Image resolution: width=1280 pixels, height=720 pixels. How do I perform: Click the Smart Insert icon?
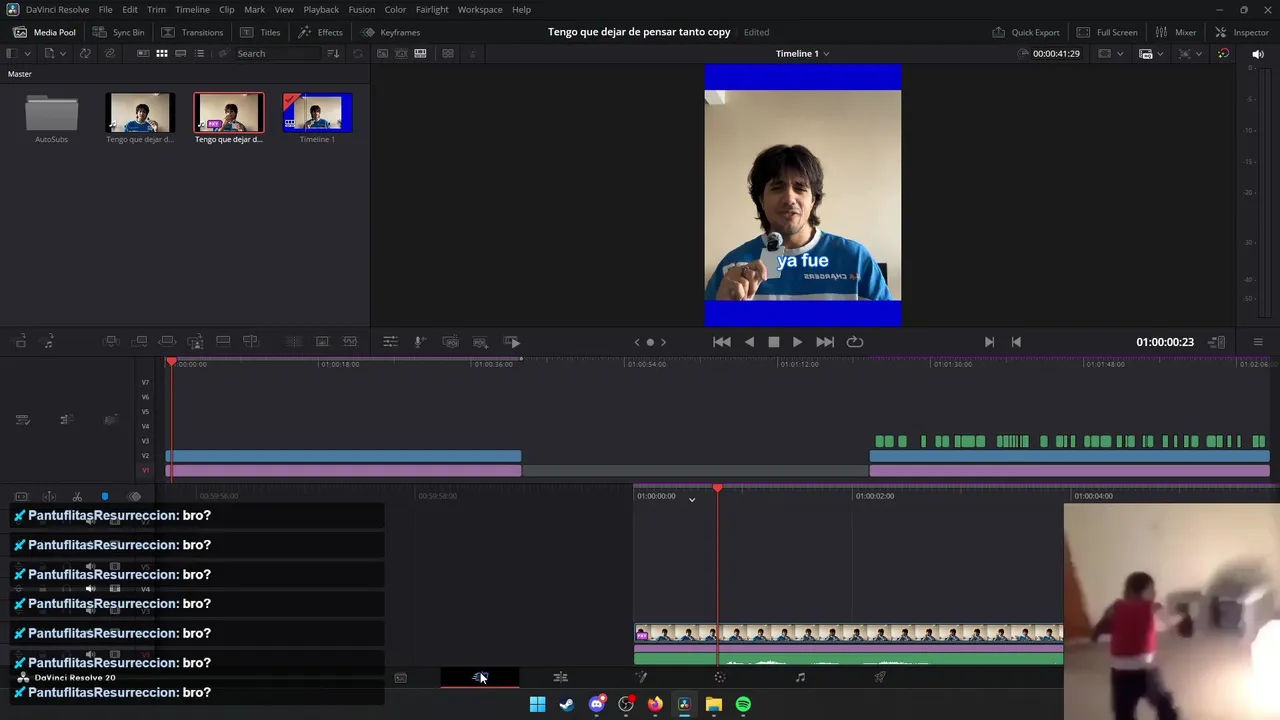coord(112,342)
